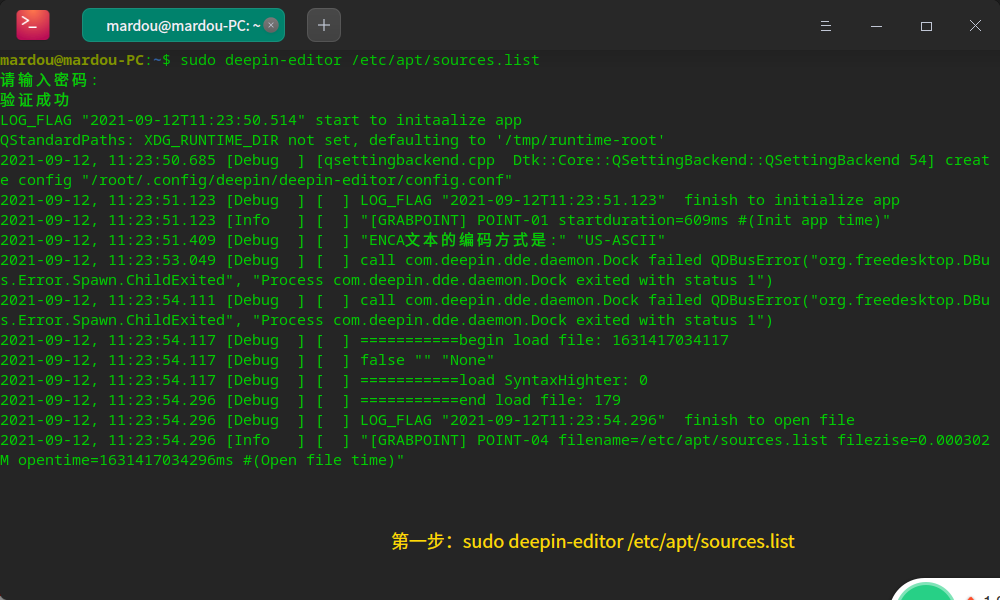The height and width of the screenshot is (600, 1000).
Task: Open a new terminal tab with plus button
Action: [324, 25]
